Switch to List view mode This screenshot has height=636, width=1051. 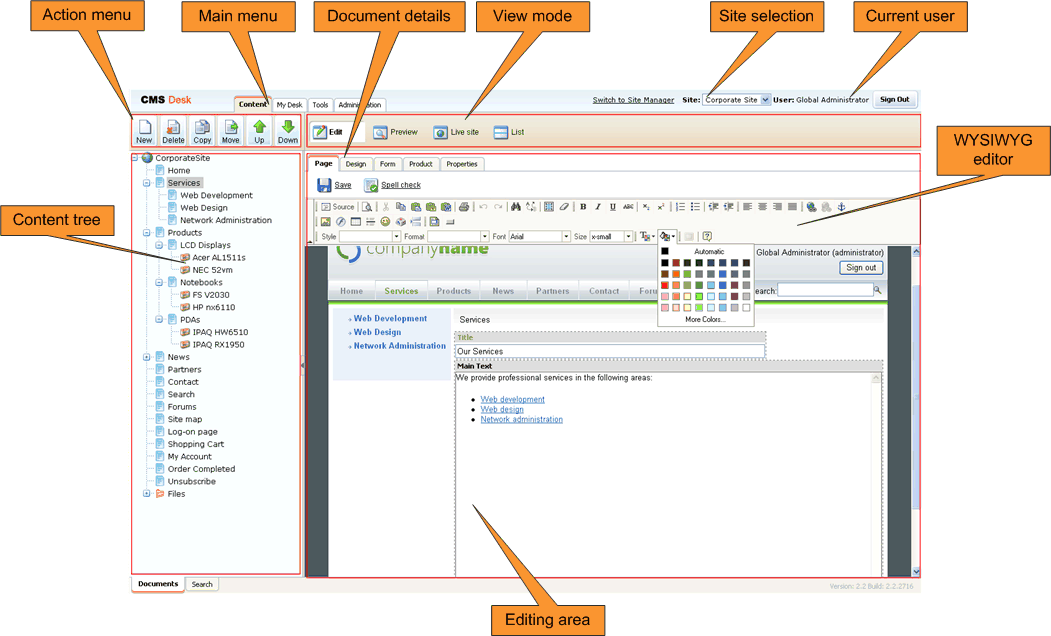(509, 132)
